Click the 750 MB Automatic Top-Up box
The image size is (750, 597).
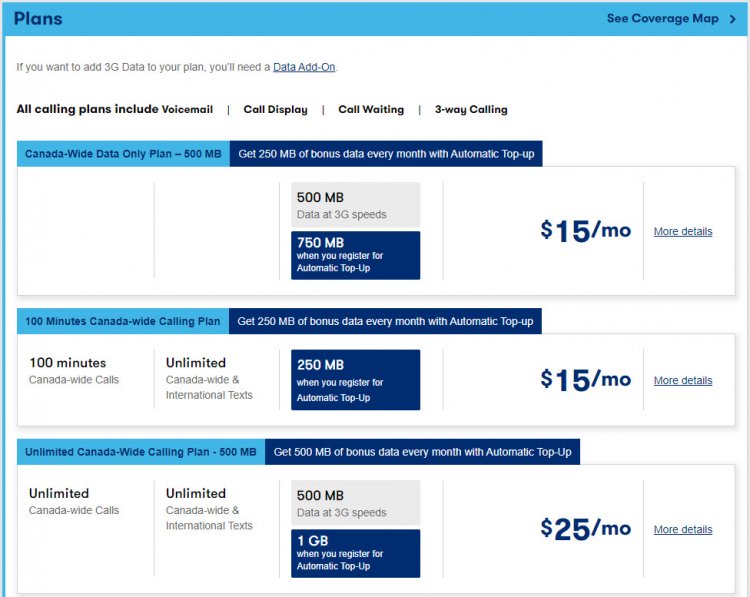pyautogui.click(x=355, y=255)
